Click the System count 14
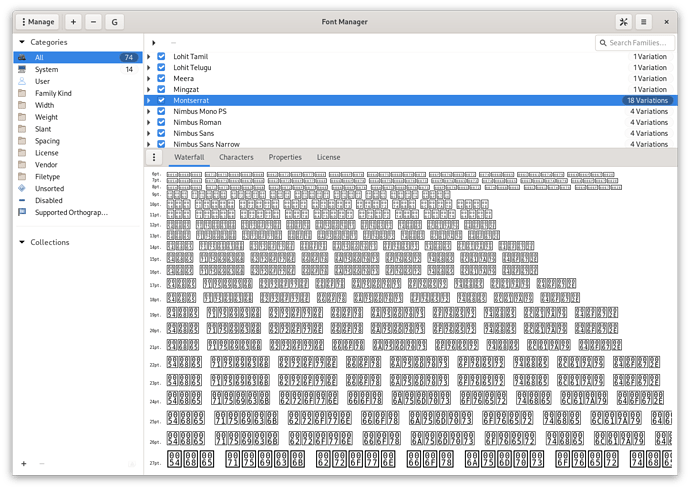 [x=129, y=69]
